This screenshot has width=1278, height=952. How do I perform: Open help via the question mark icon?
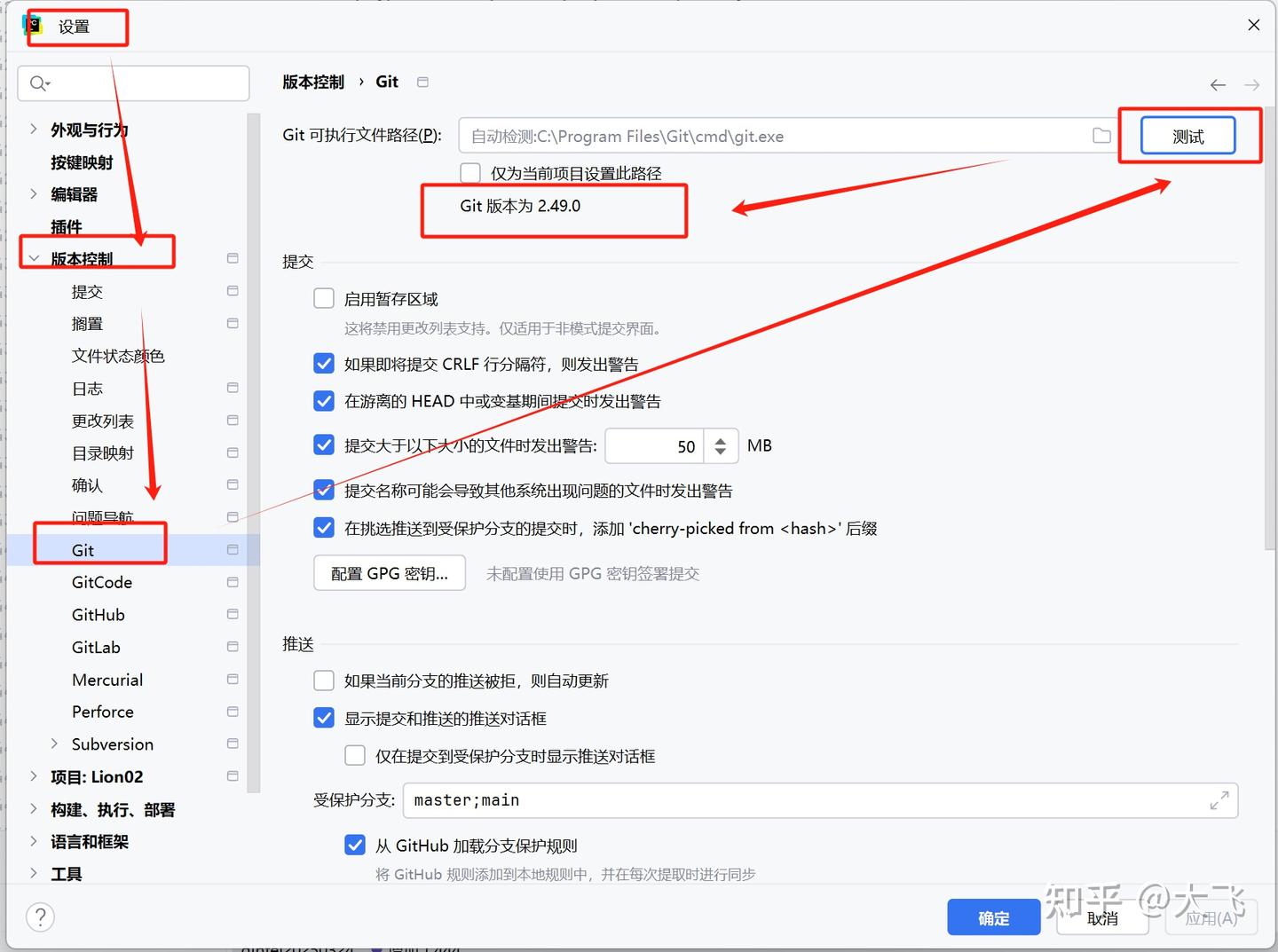pyautogui.click(x=40, y=917)
